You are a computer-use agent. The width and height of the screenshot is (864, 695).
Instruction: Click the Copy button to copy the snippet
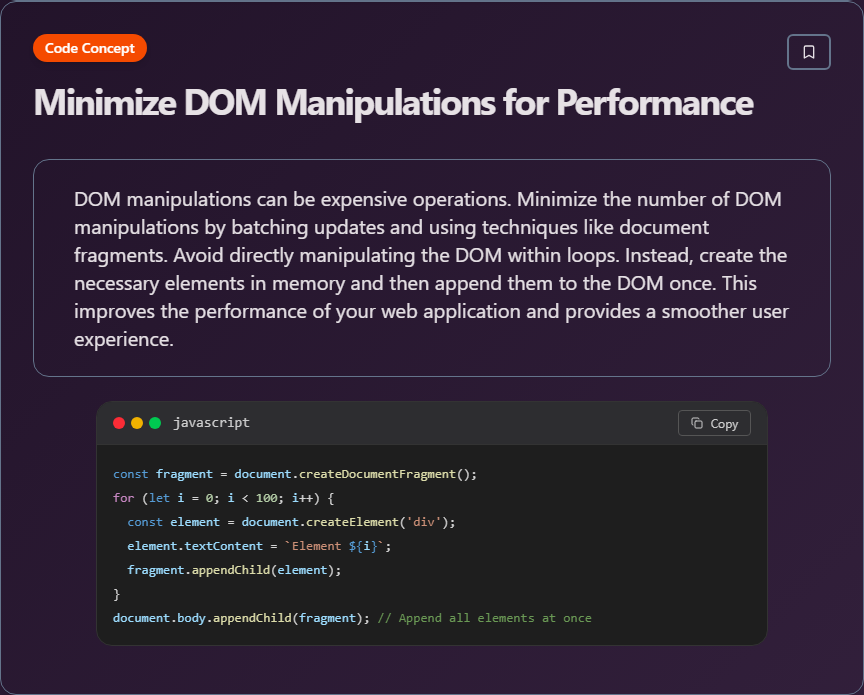[714, 422]
